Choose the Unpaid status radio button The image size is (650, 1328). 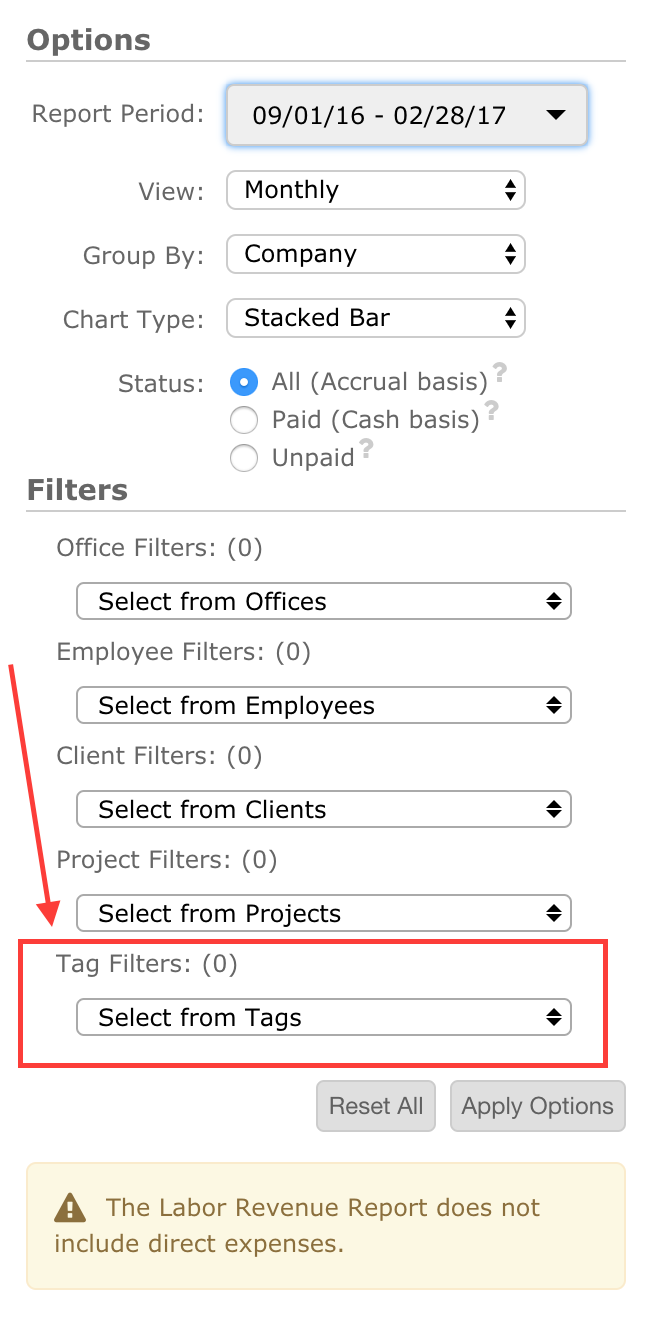[x=244, y=458]
